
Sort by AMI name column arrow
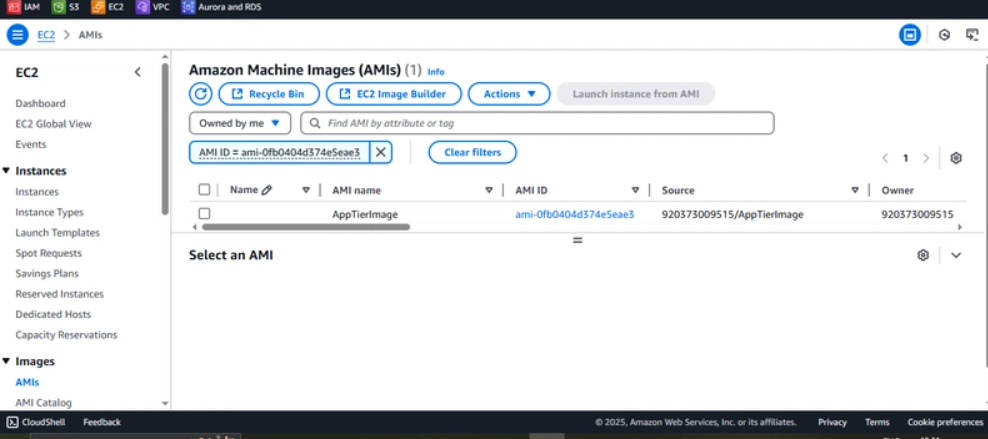coord(488,190)
